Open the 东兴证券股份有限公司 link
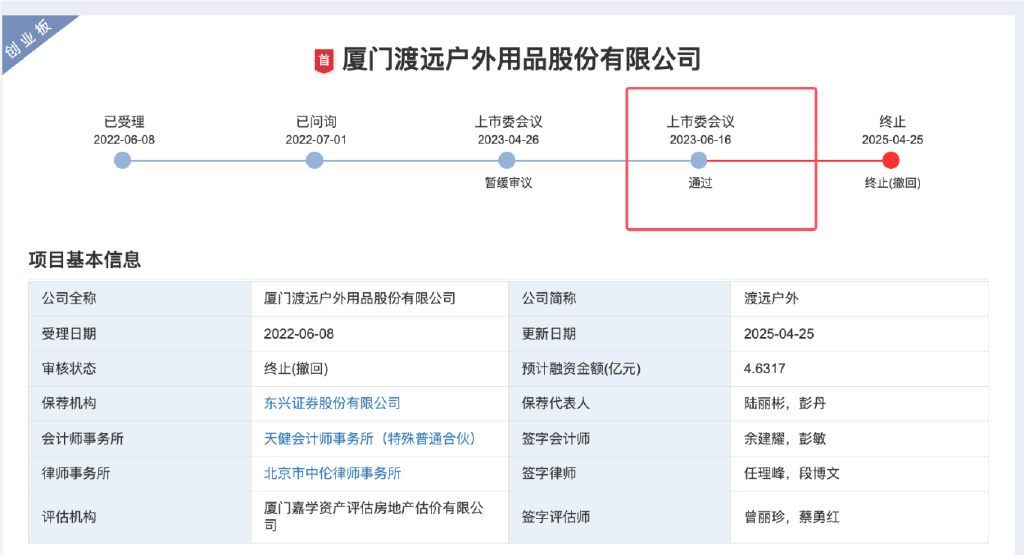Image resolution: width=1024 pixels, height=555 pixels. click(332, 404)
